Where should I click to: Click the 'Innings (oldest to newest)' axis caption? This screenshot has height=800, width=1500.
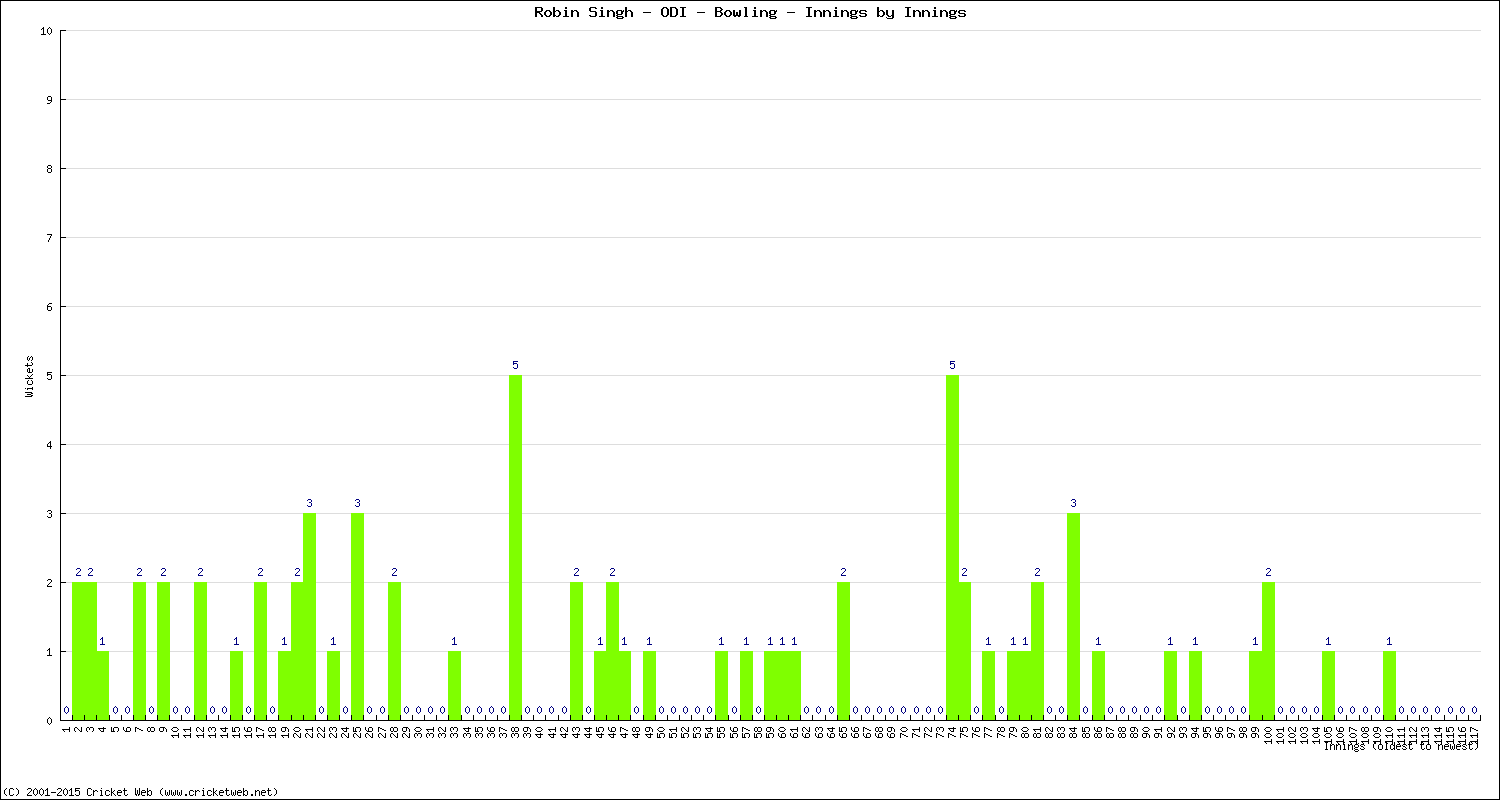pyautogui.click(x=1401, y=746)
